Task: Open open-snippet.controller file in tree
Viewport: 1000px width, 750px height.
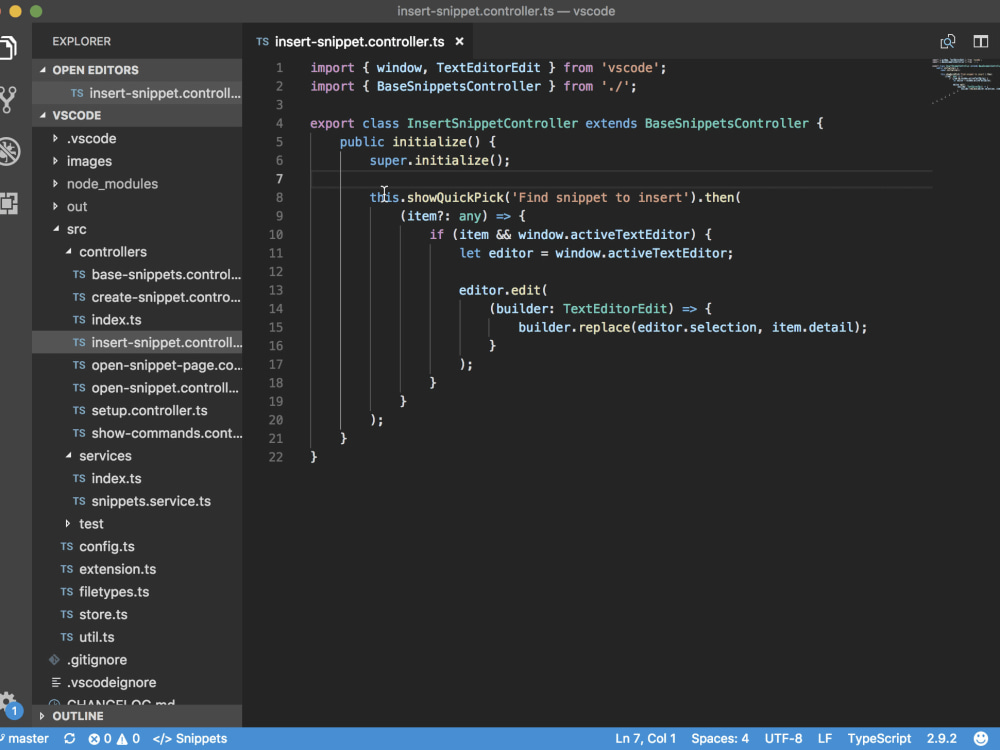Action: click(137, 388)
